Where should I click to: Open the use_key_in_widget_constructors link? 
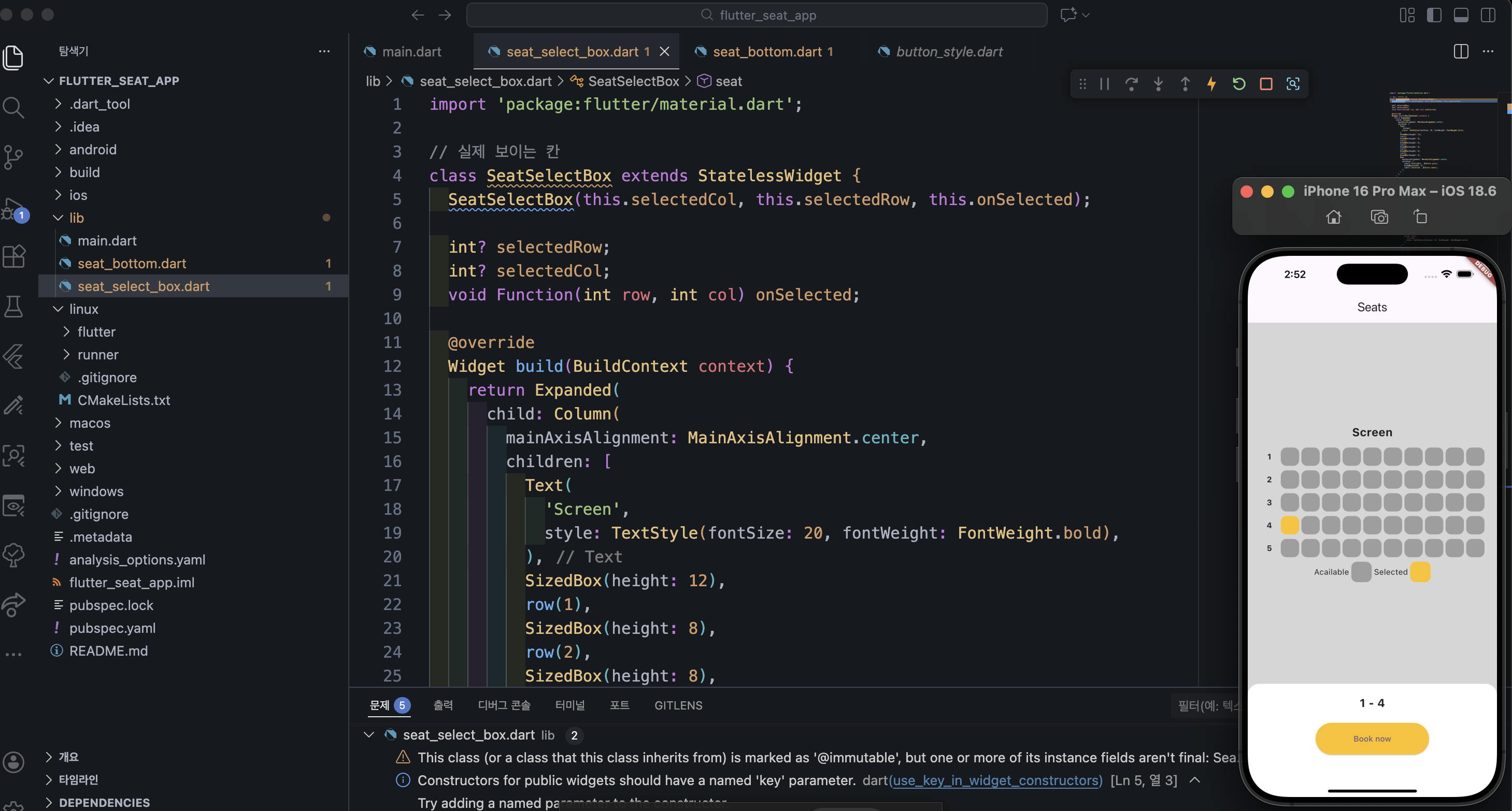pyautogui.click(x=995, y=780)
